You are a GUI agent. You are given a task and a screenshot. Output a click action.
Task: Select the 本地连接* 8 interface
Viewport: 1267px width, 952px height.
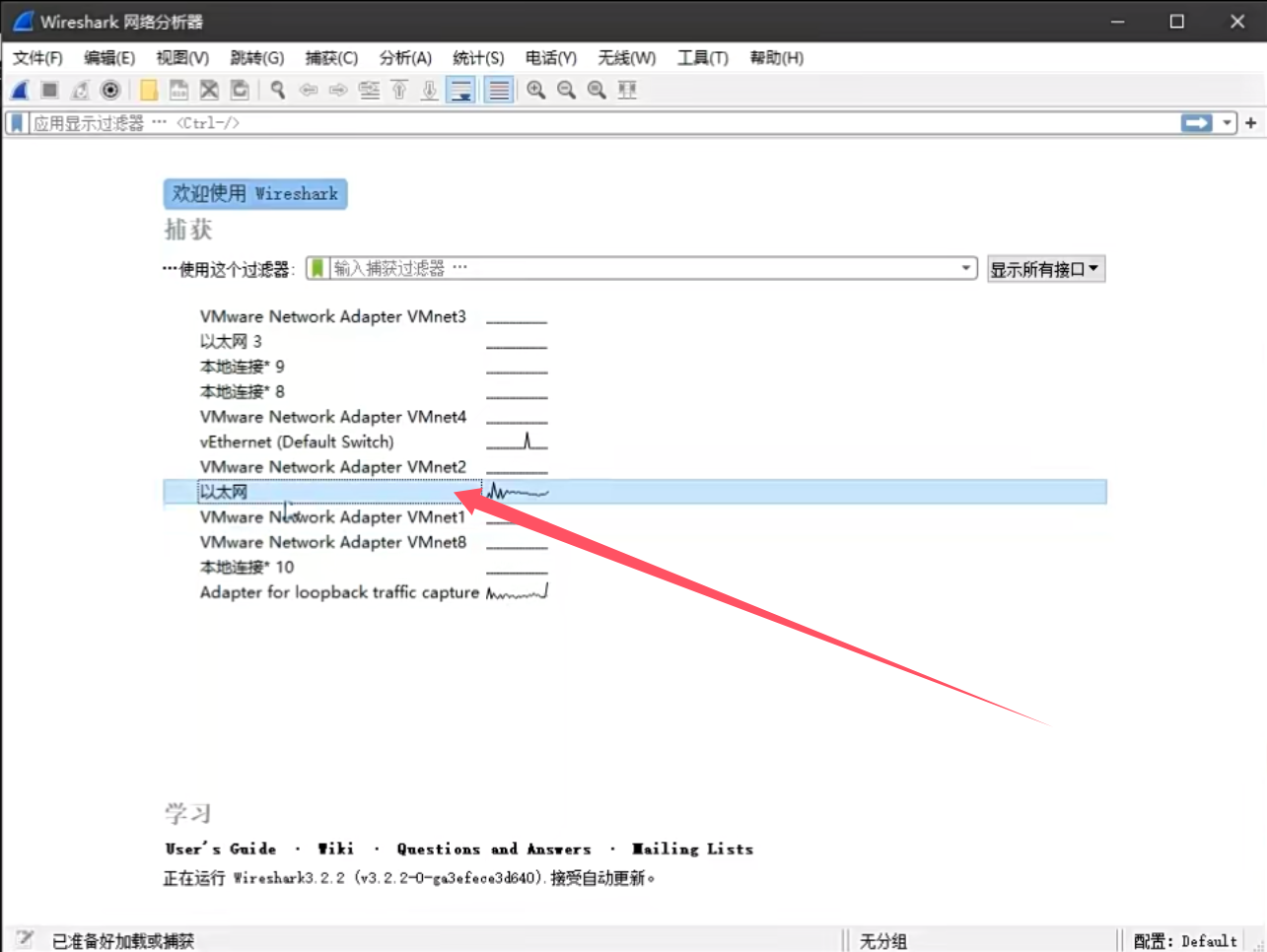[x=243, y=391]
